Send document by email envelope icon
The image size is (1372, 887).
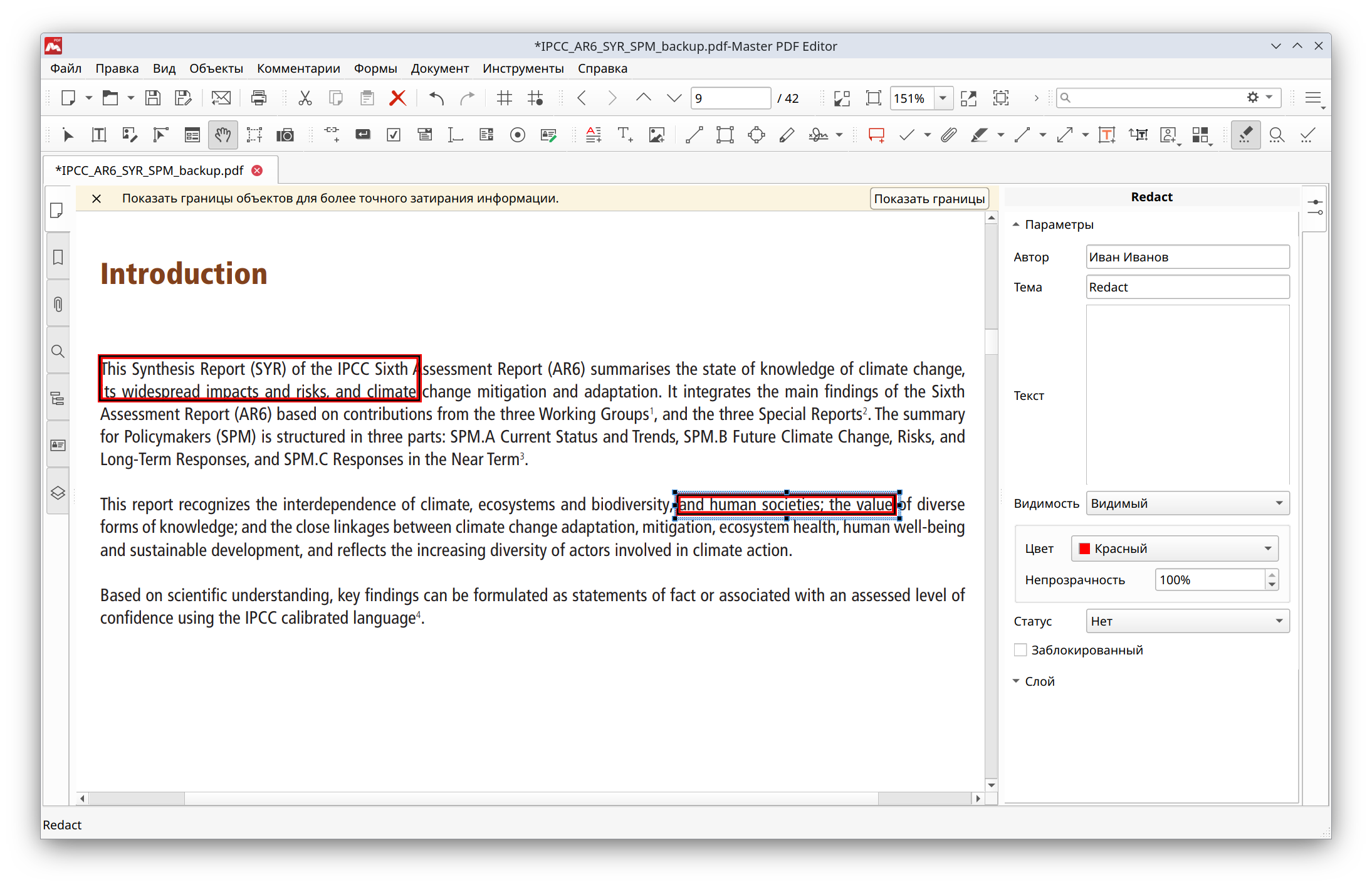221,98
